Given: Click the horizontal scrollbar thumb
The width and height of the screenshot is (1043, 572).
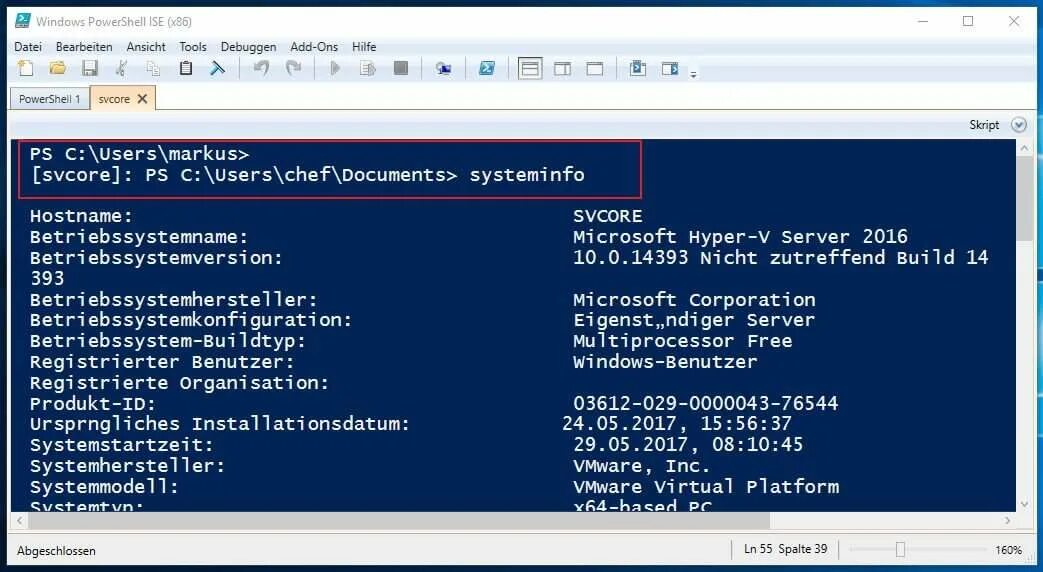Looking at the screenshot, I should (398, 520).
